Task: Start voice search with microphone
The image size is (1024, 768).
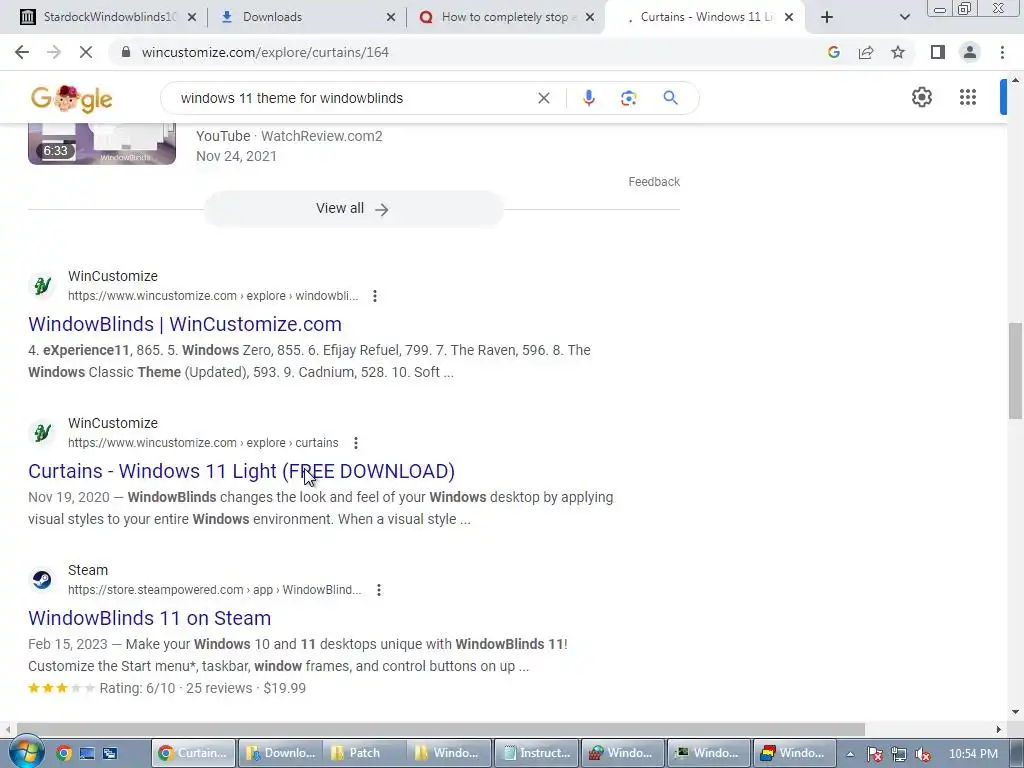Action: pos(588,98)
